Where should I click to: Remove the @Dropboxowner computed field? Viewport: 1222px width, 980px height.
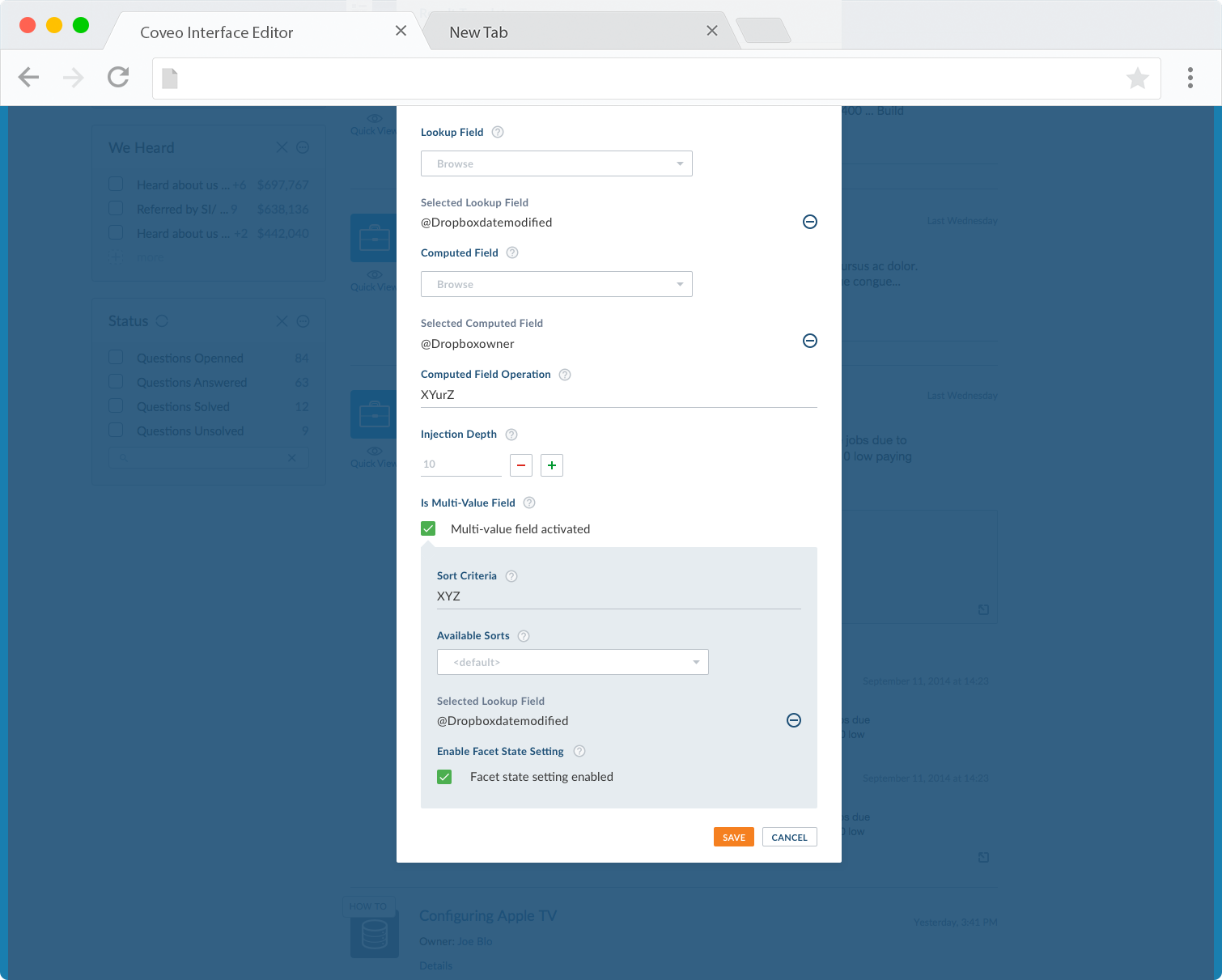pyautogui.click(x=809, y=341)
